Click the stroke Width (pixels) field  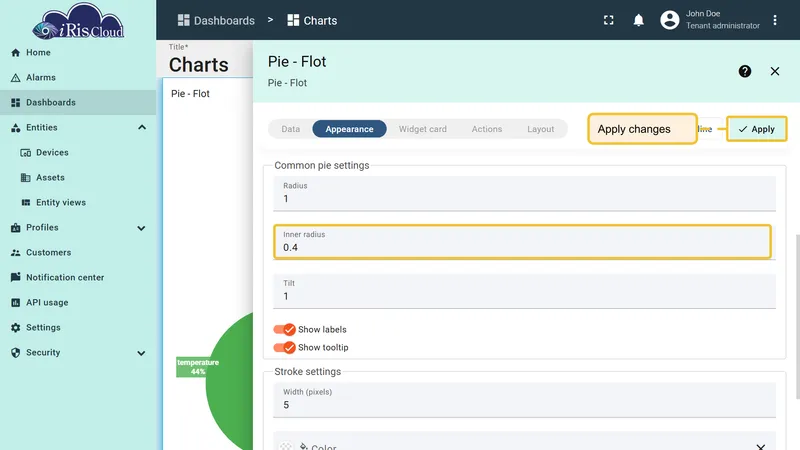[524, 400]
